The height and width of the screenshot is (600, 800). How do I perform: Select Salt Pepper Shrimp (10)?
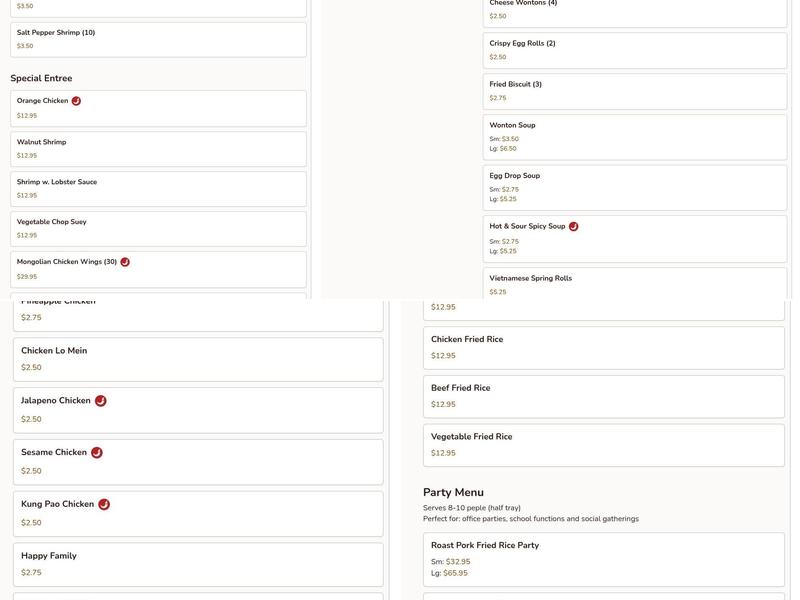[x=158, y=39]
